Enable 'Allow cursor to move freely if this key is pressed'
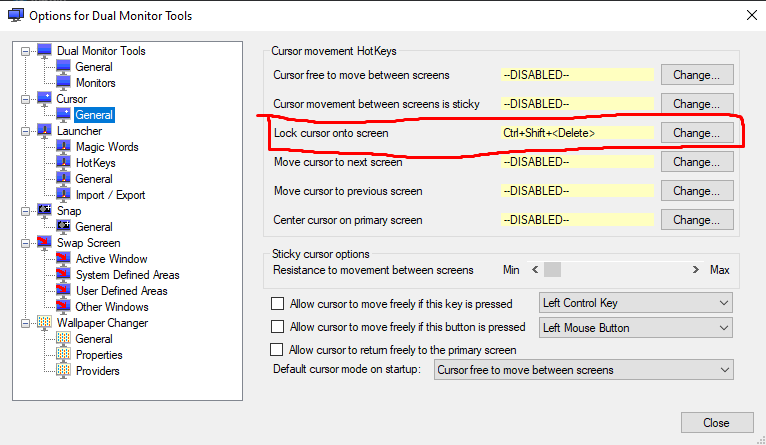This screenshot has width=766, height=445. tap(278, 304)
